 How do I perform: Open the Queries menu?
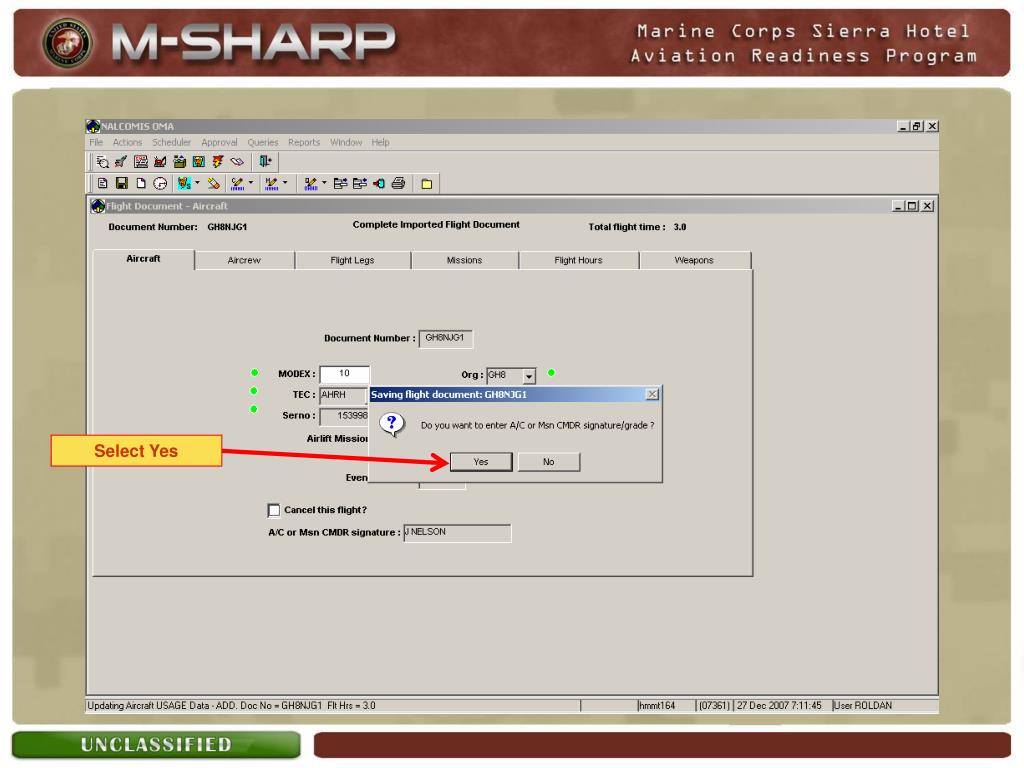pyautogui.click(x=263, y=142)
